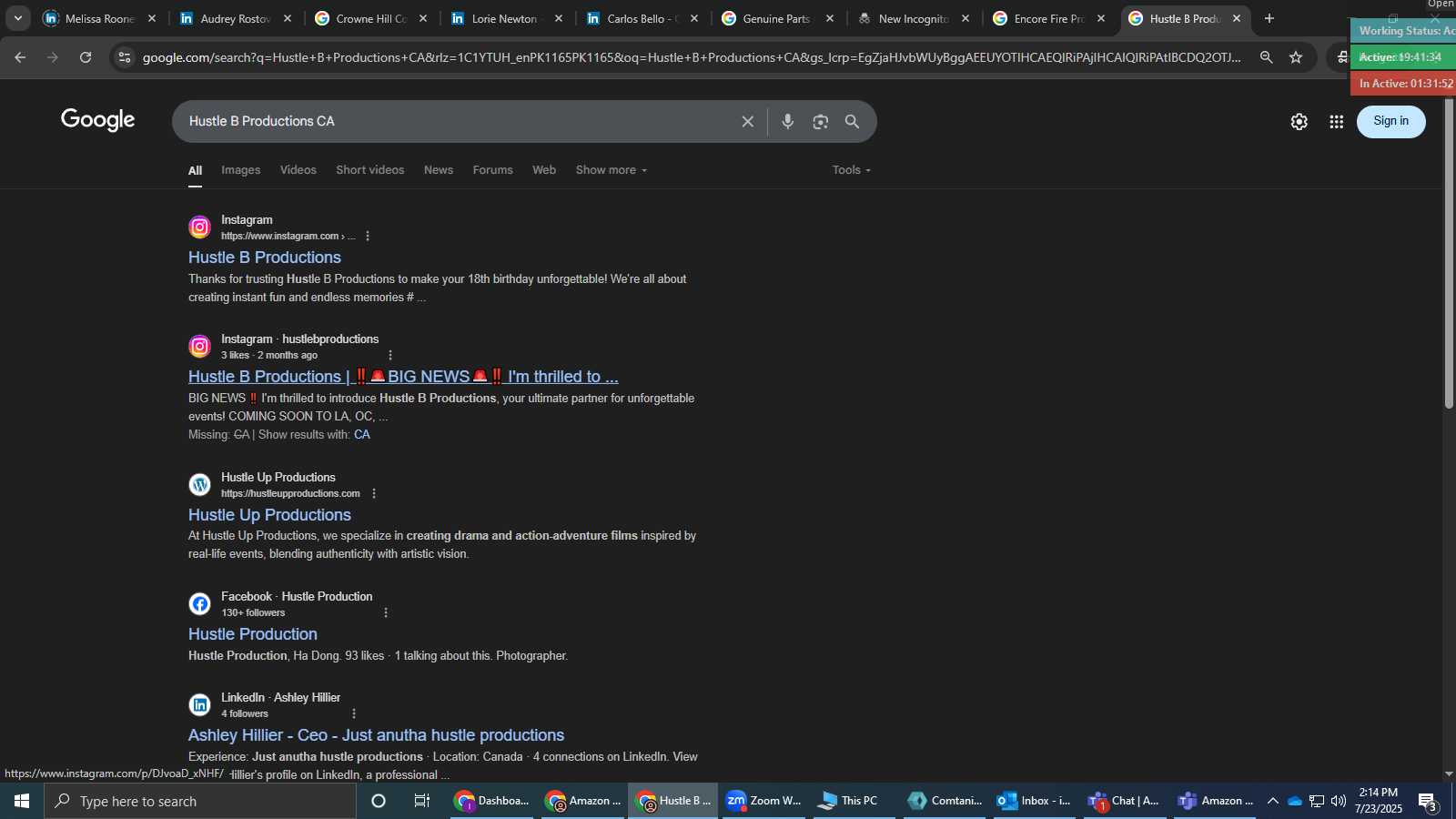Open Zoom Workplace from taskbar
Viewport: 1456px width, 819px height.
[764, 801]
